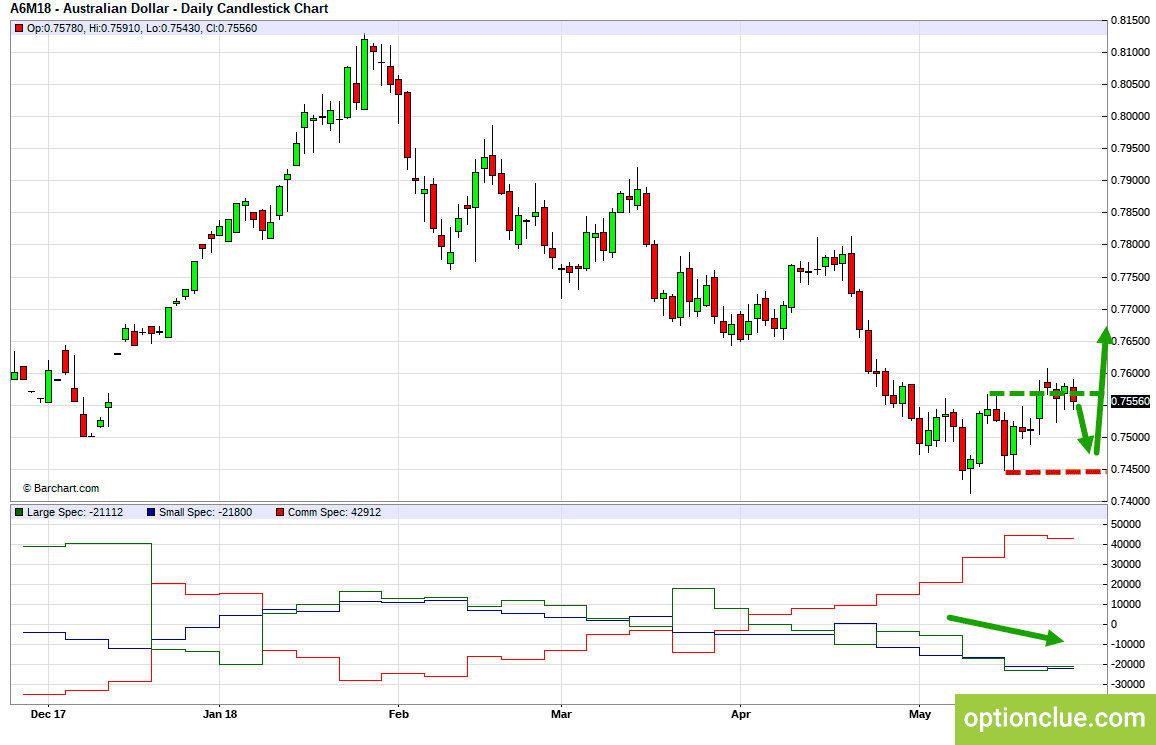
Task: Click the Dec 17 date axis label
Action: [49, 714]
